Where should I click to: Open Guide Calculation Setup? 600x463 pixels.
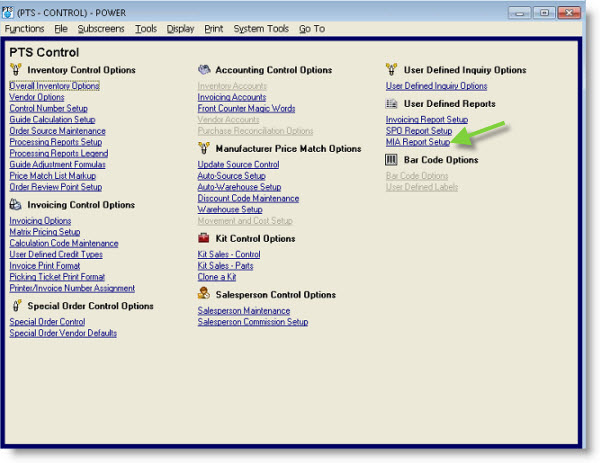pyautogui.click(x=52, y=119)
